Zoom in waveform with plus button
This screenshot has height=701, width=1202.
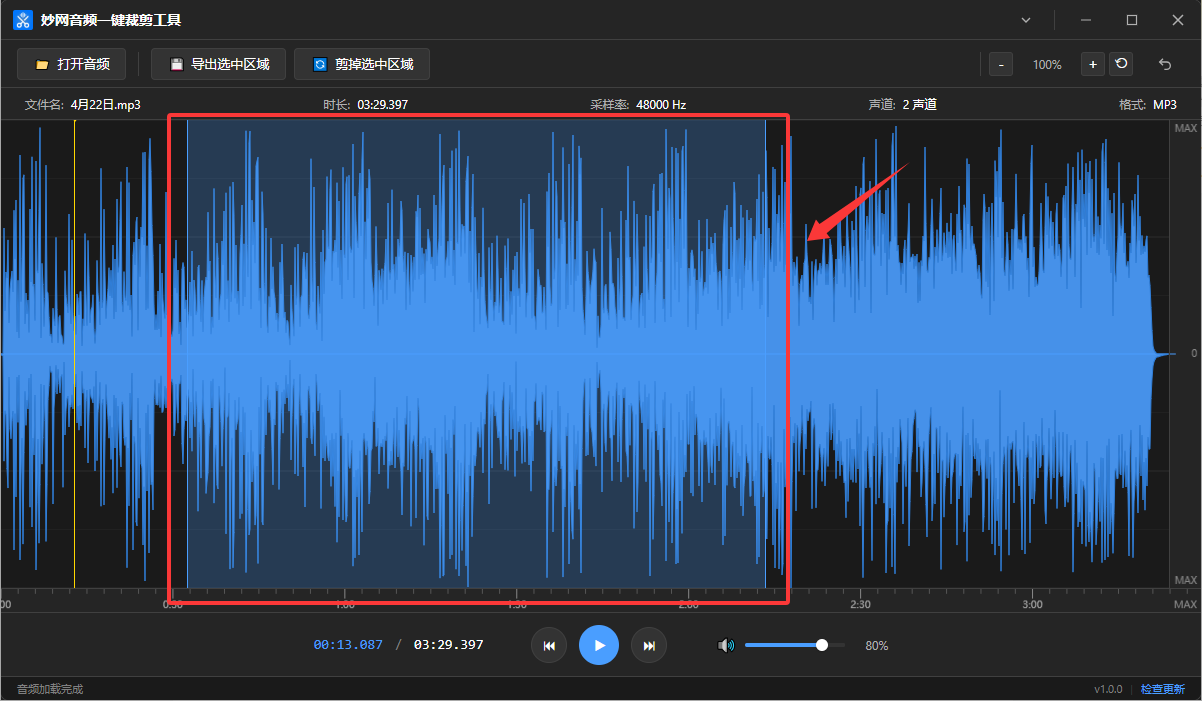1092,64
